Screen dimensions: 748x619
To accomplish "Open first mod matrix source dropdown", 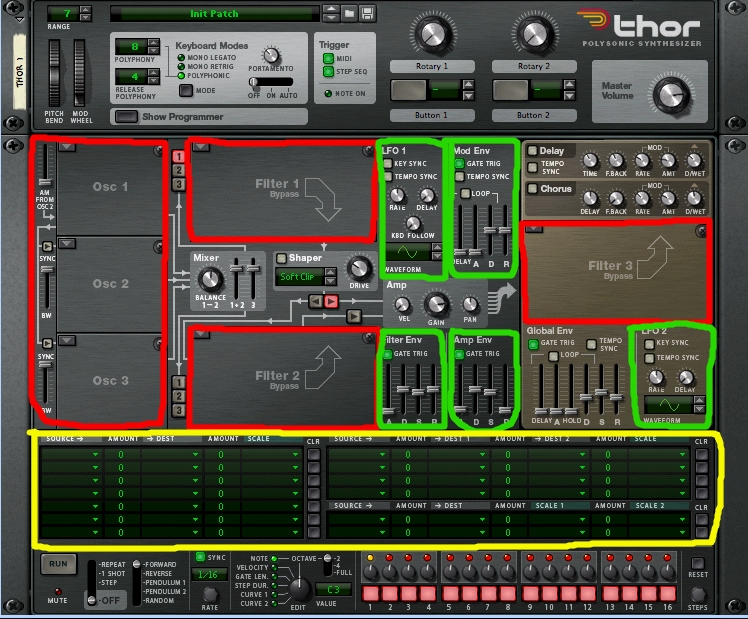I will [71, 454].
